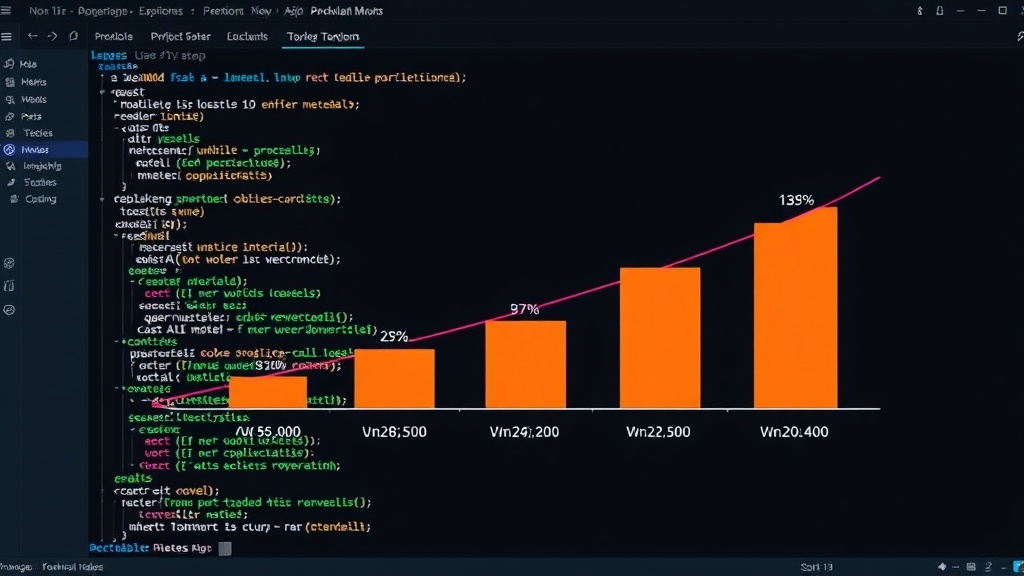This screenshot has width=1024, height=576.
Task: Select 'Hants' in the sidebar
Action: pyautogui.click(x=34, y=82)
